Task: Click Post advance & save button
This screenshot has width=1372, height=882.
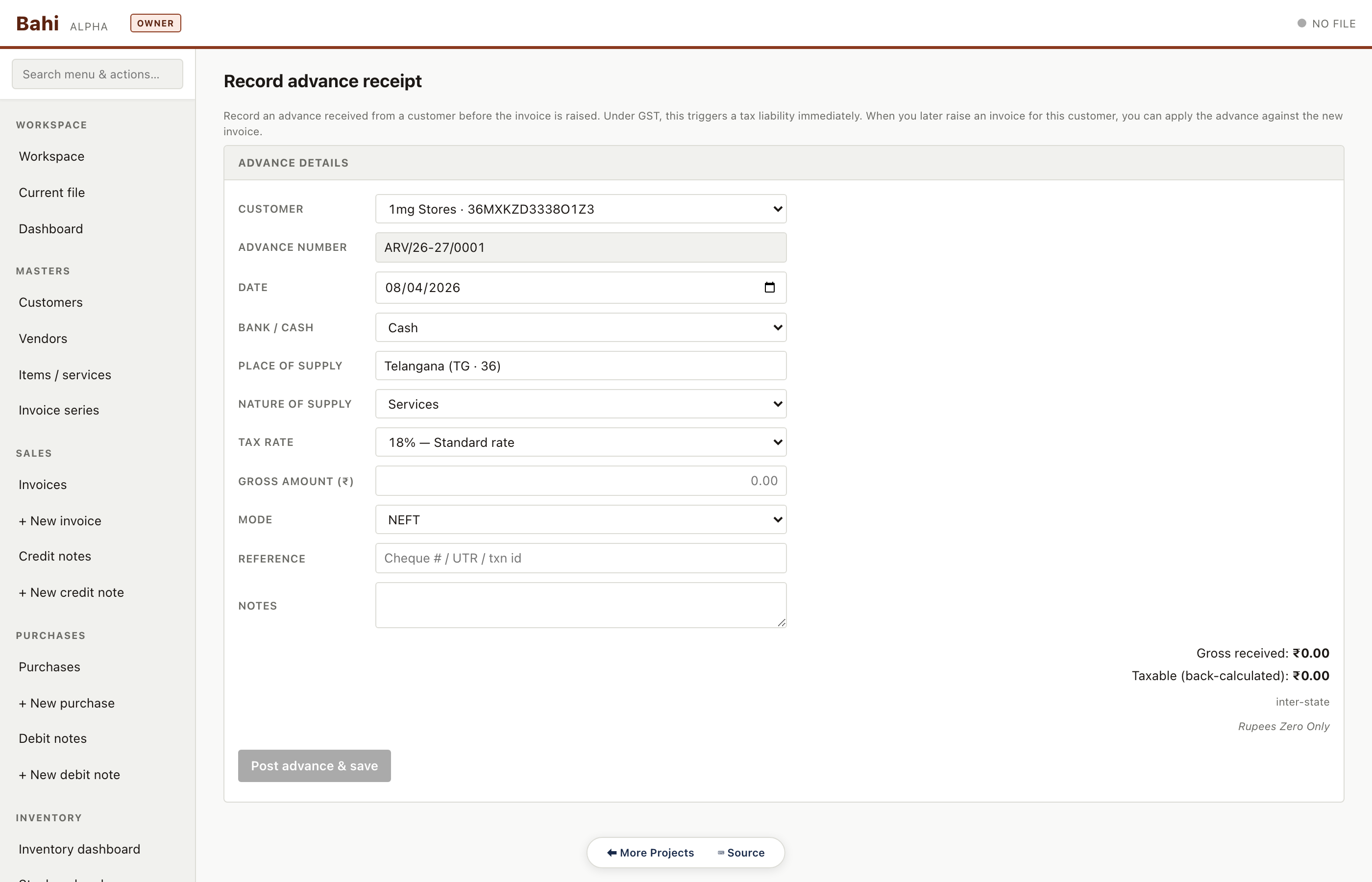Action: click(315, 766)
